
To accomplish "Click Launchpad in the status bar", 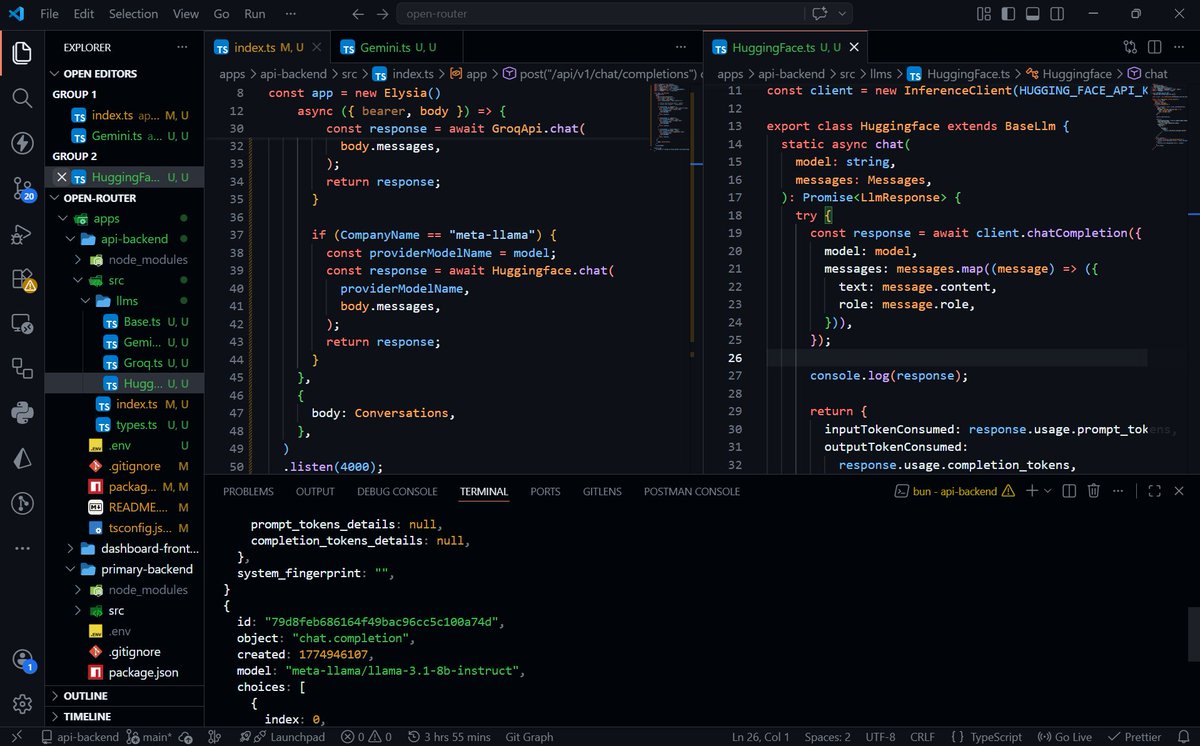I will coord(289,737).
